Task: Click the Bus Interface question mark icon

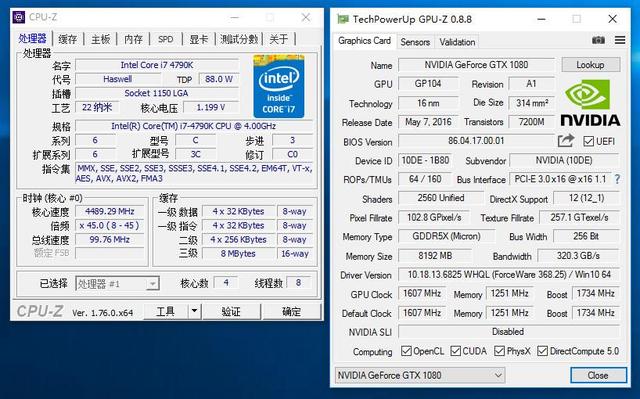Action: click(617, 179)
